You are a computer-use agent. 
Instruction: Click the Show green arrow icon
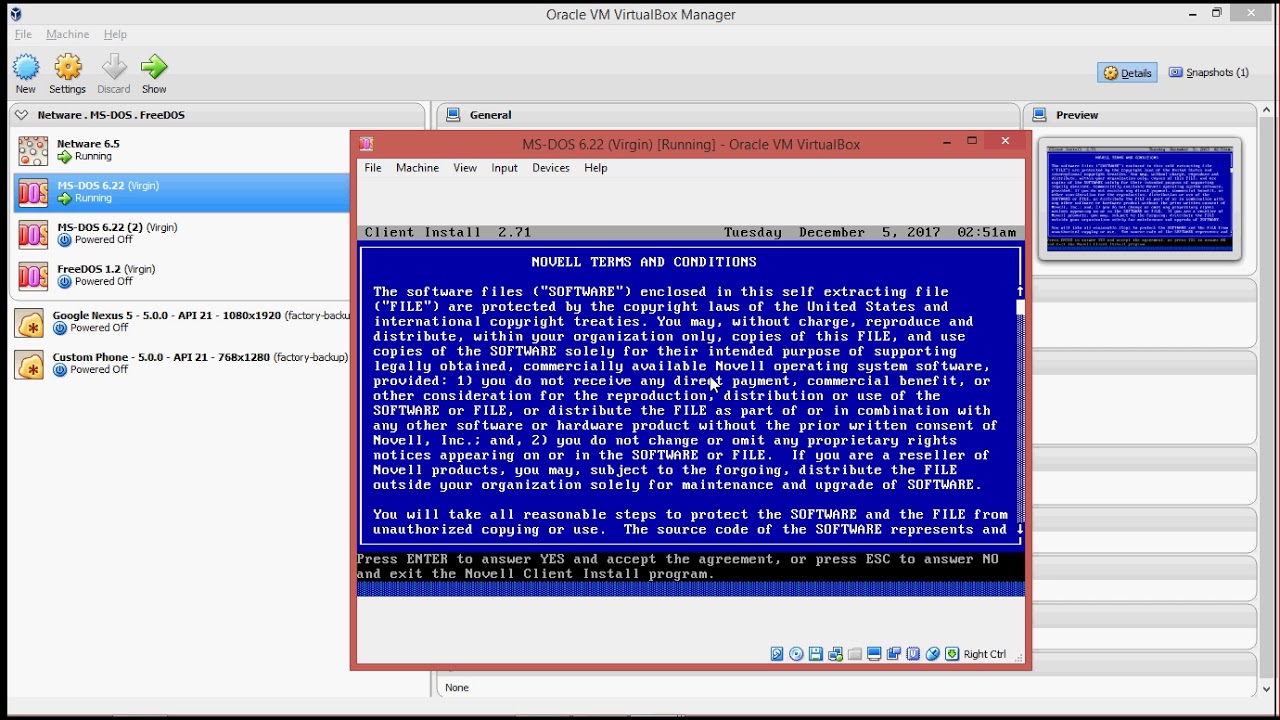click(x=154, y=67)
